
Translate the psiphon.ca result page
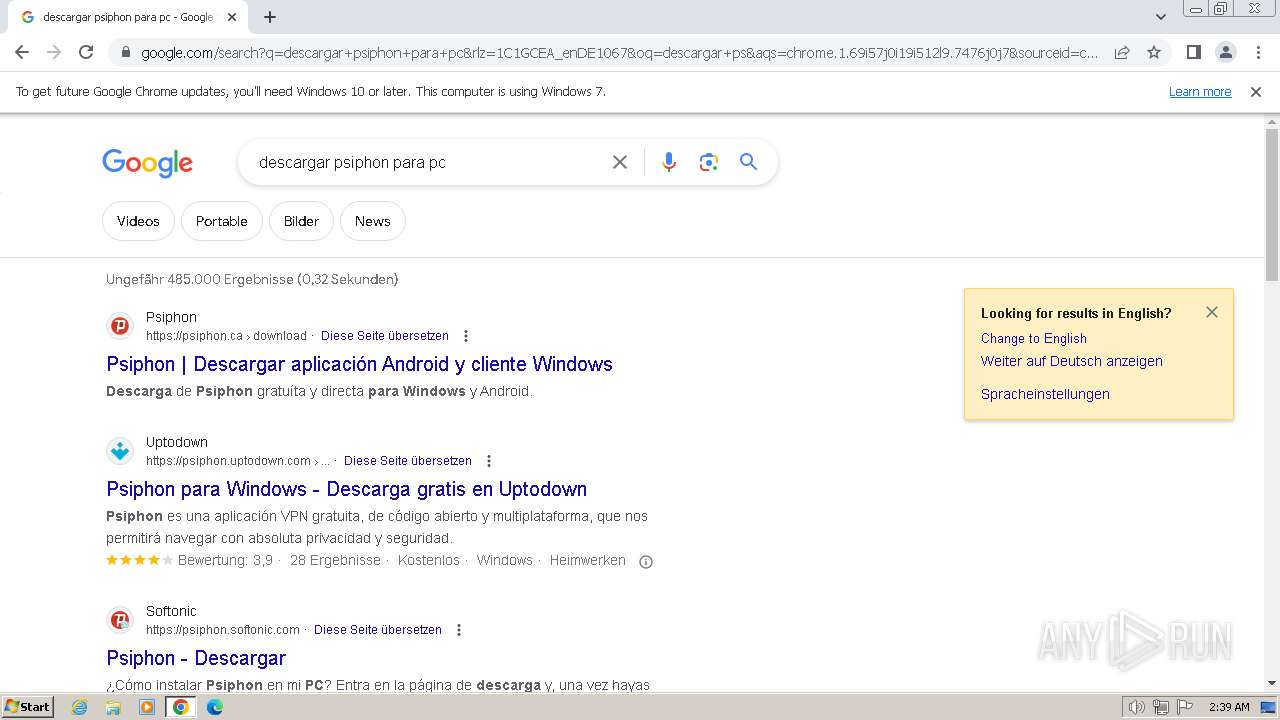coord(385,336)
